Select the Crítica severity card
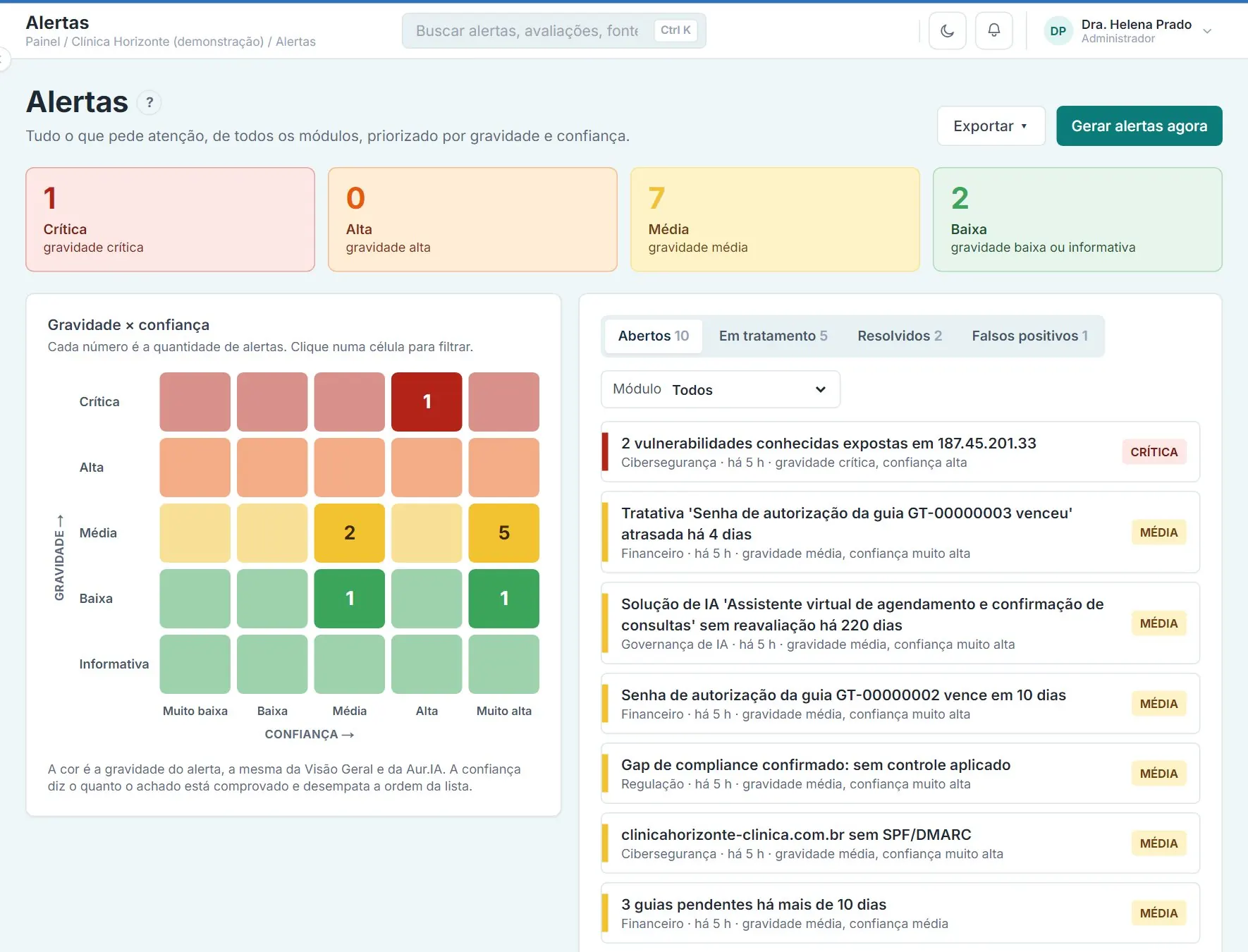The image size is (1248, 952). click(x=170, y=219)
